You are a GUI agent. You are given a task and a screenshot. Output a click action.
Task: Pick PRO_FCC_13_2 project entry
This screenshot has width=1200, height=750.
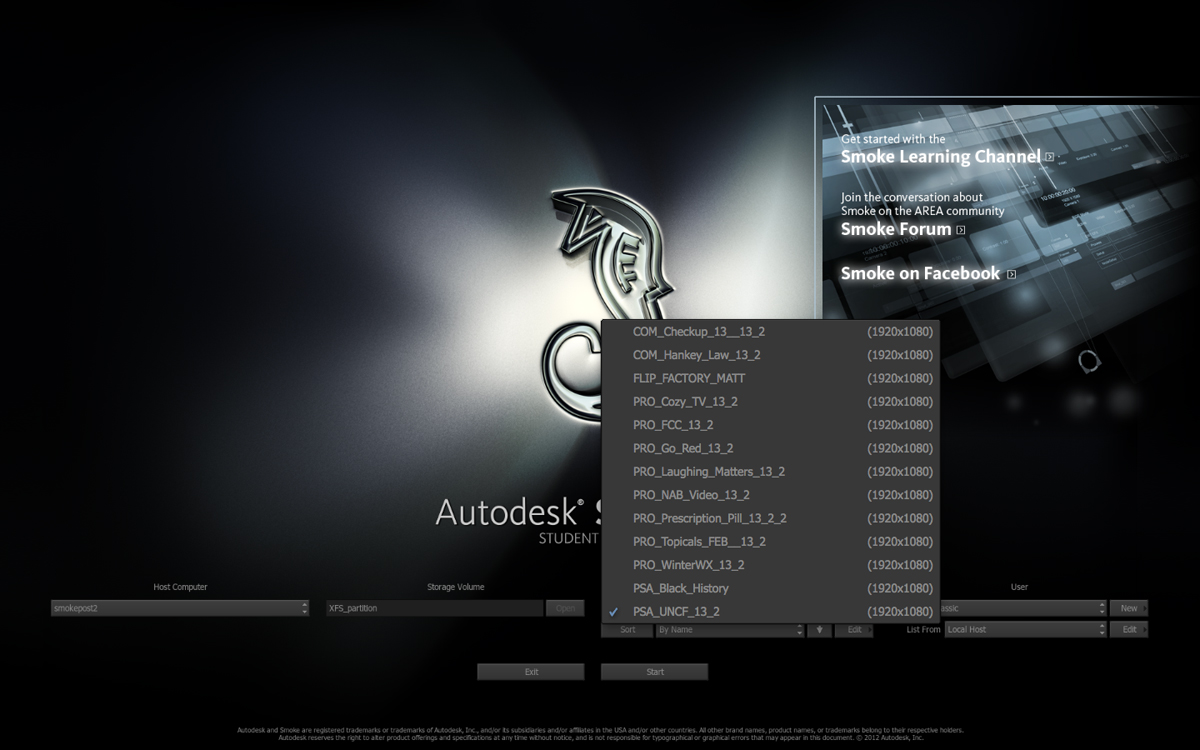click(770, 425)
